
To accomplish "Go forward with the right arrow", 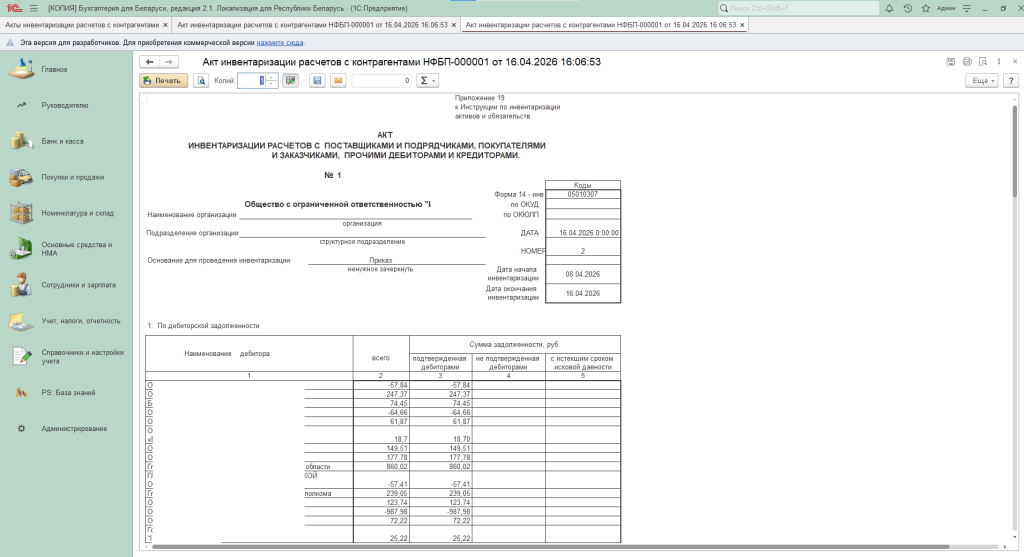I will pos(169,62).
